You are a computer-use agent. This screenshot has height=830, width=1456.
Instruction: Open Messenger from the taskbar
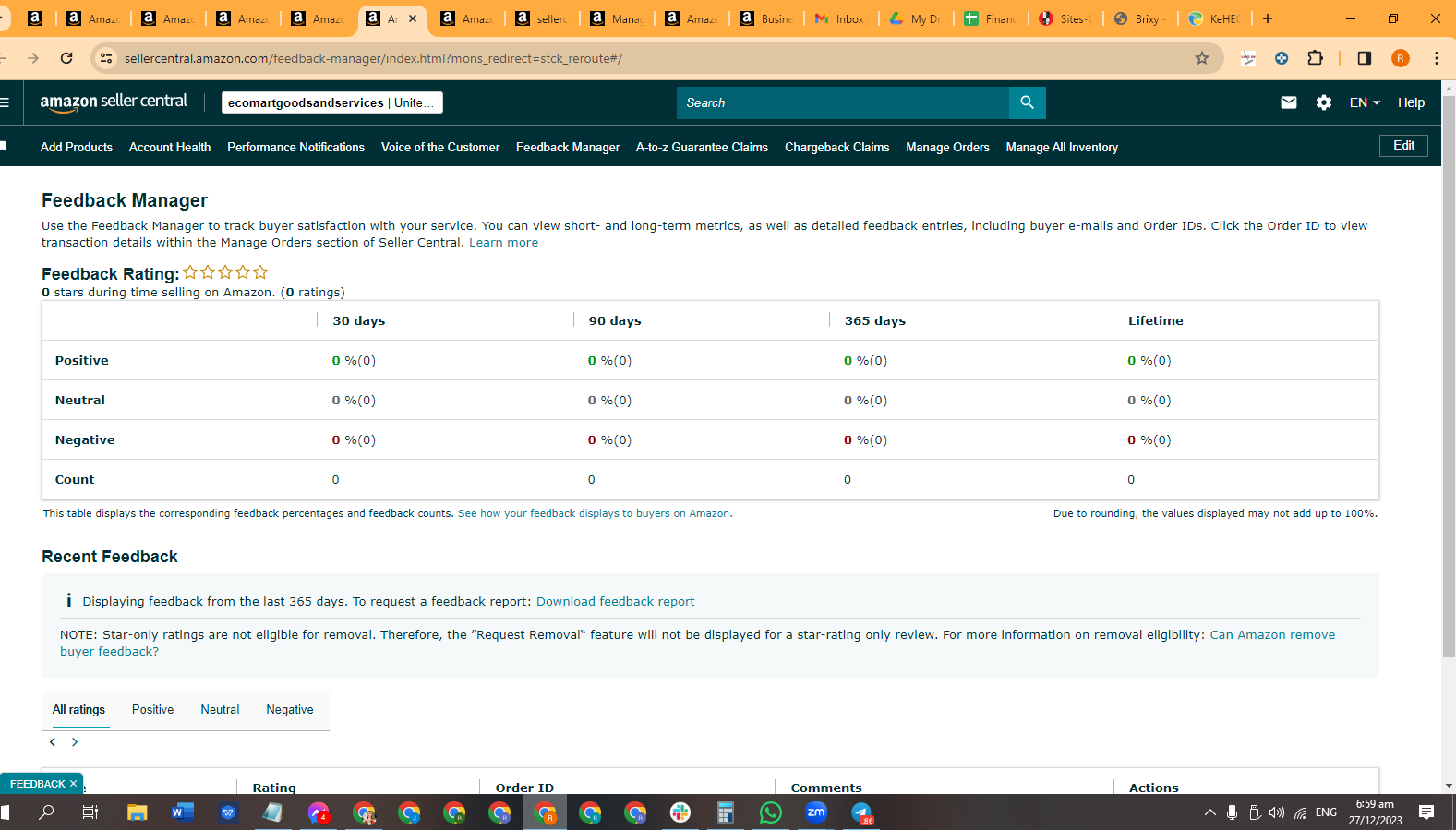coord(318,812)
